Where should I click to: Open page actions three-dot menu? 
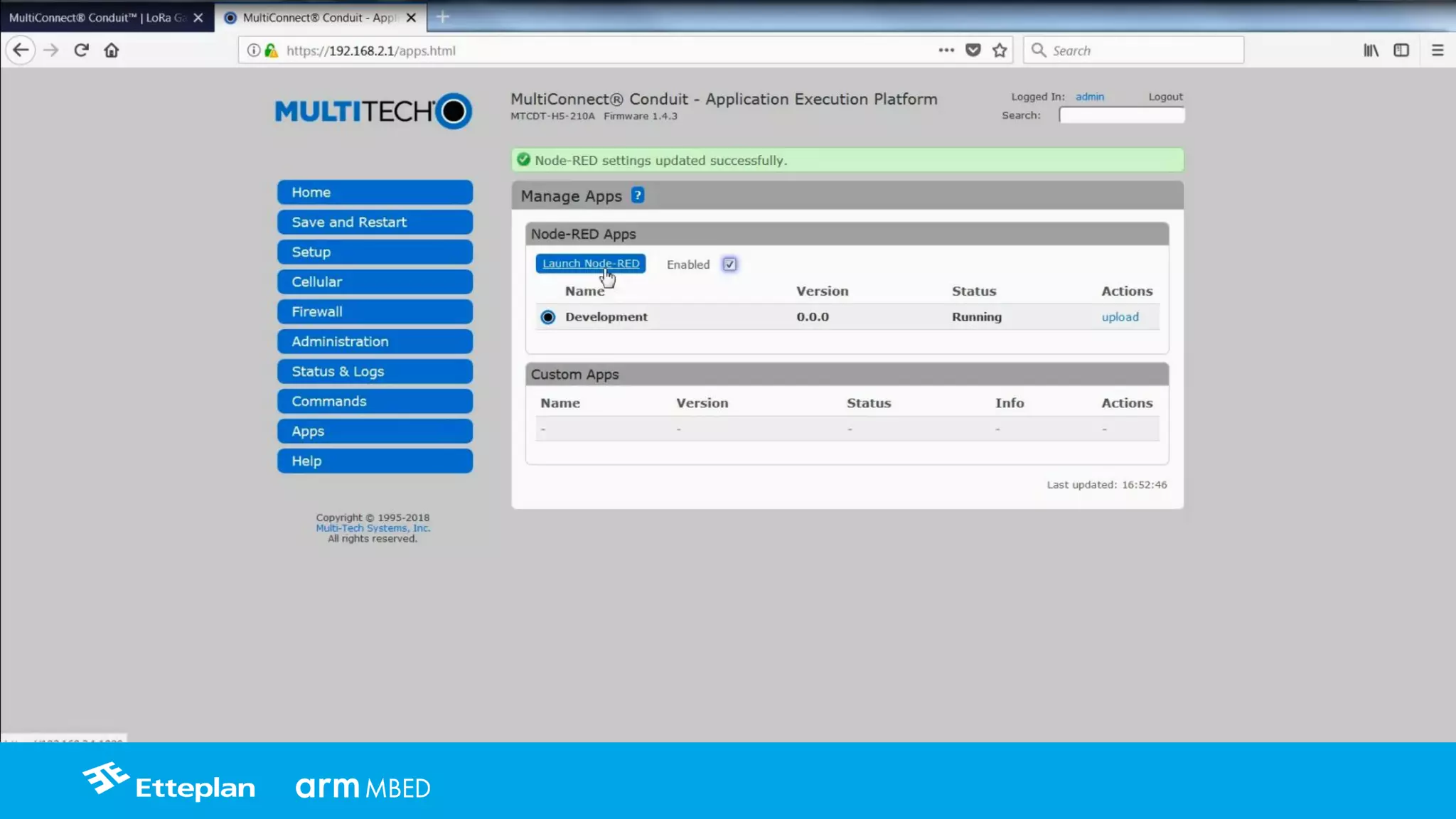946,50
